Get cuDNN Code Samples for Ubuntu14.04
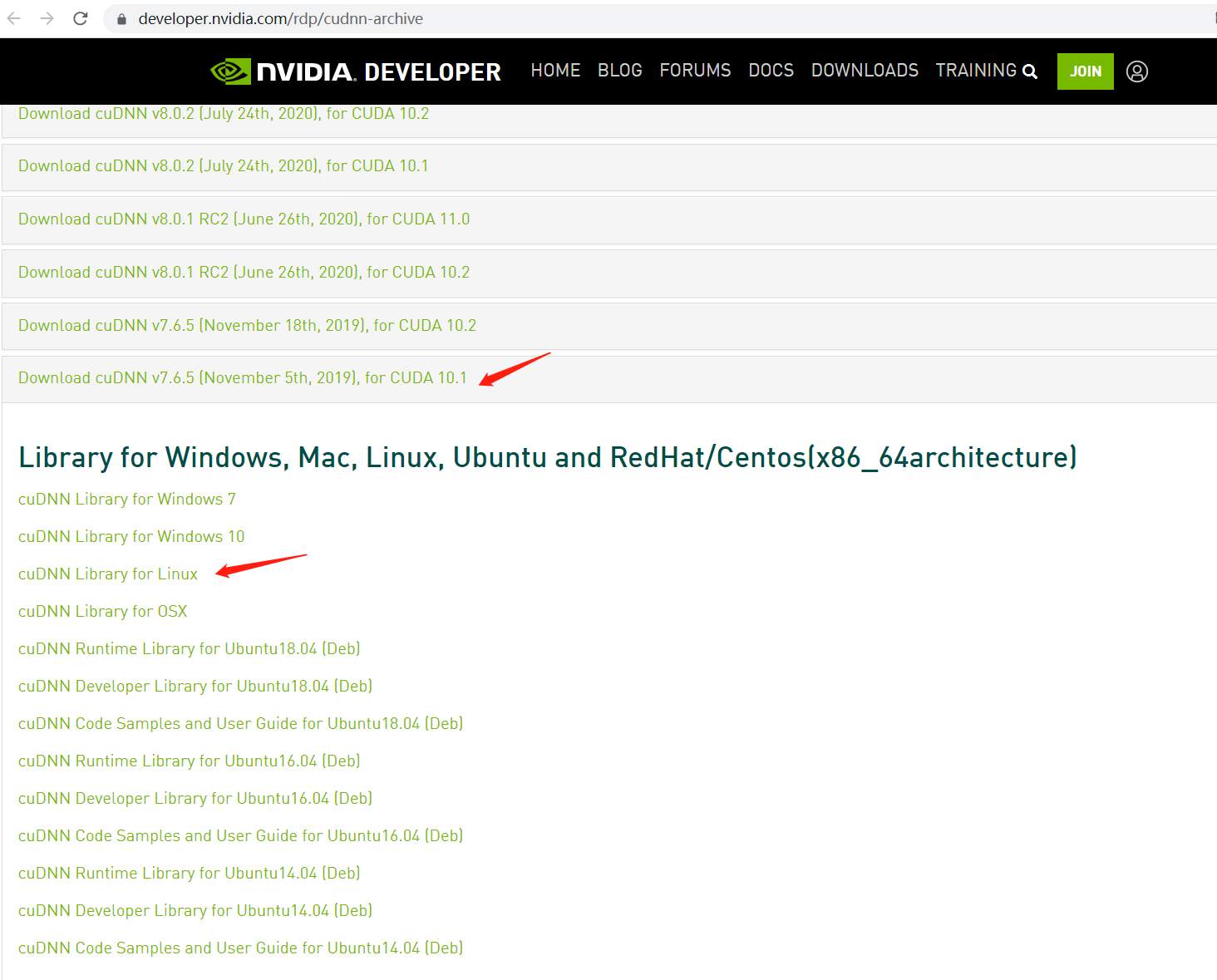This screenshot has height=980, width=1217. (x=240, y=948)
